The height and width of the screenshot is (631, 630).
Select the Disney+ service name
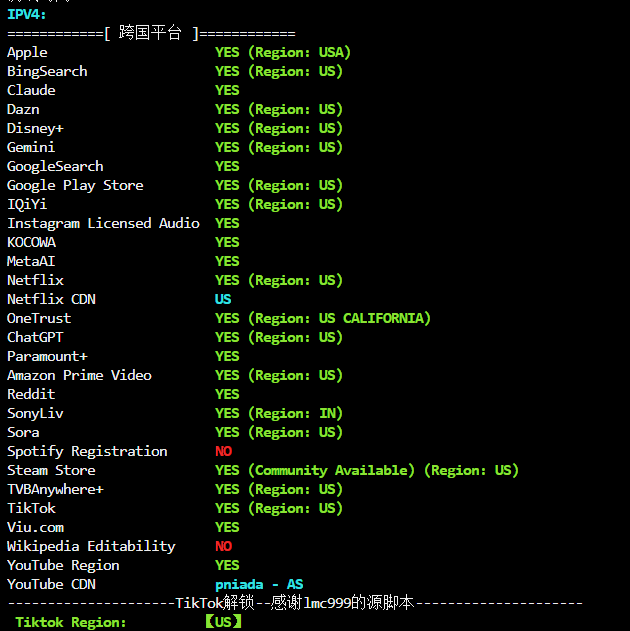point(35,128)
